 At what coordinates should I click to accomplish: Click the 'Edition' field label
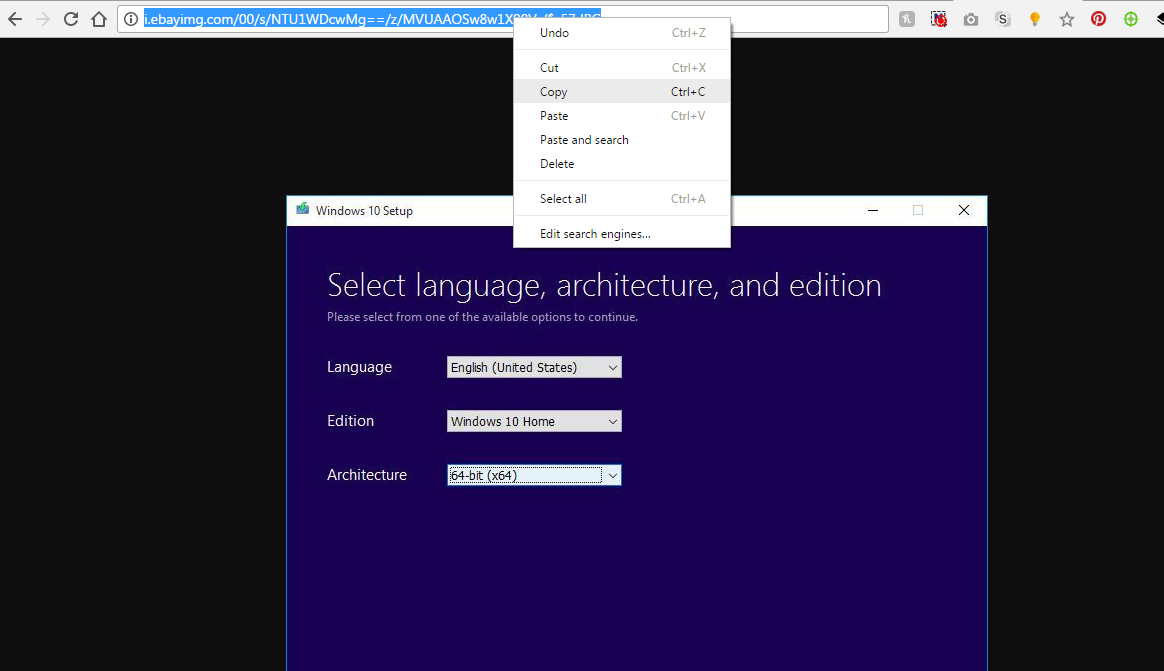point(350,421)
